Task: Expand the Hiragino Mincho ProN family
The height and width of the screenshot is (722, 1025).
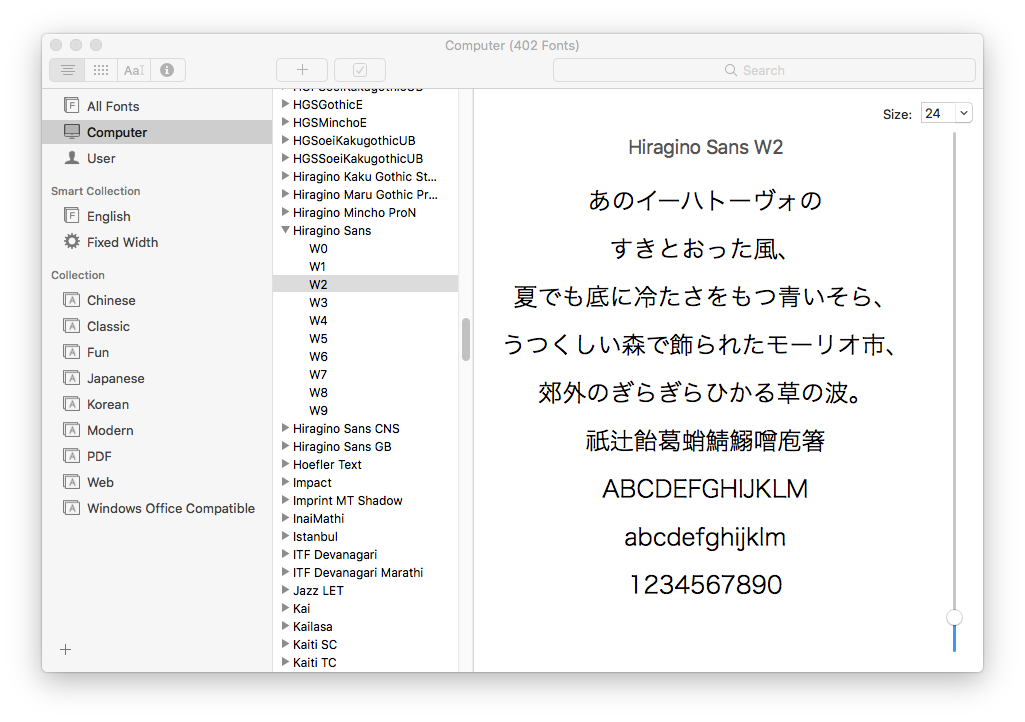Action: point(285,212)
